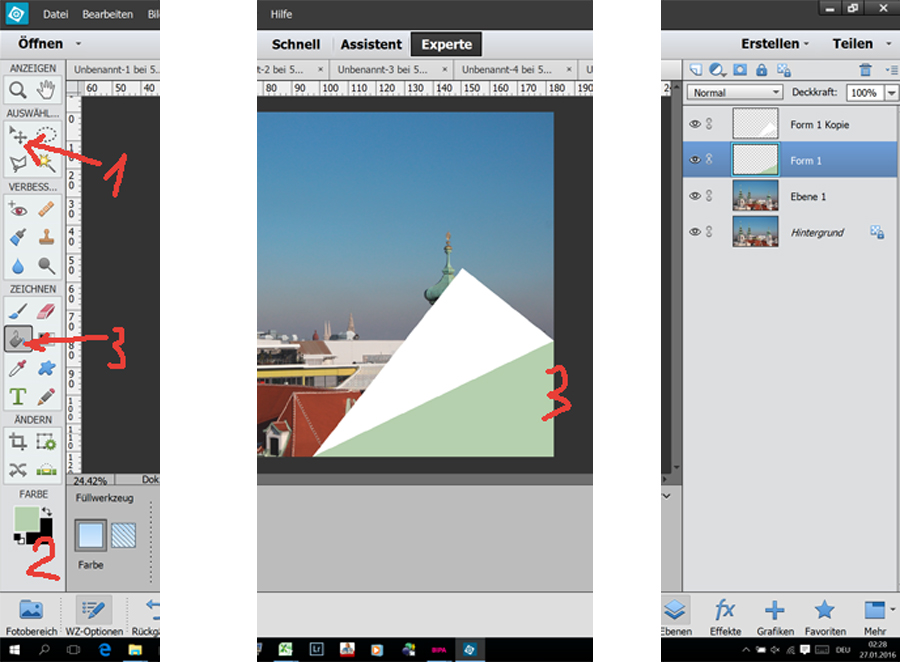Select the Zoom magnifier tool
This screenshot has height=662, width=900.
(18, 90)
